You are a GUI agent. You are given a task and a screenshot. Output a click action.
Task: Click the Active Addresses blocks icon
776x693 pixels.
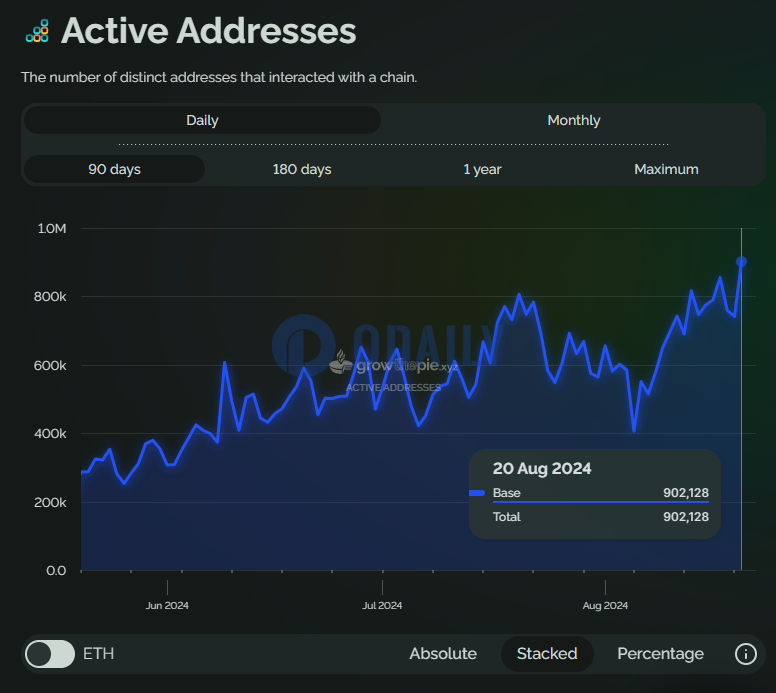click(x=37, y=31)
